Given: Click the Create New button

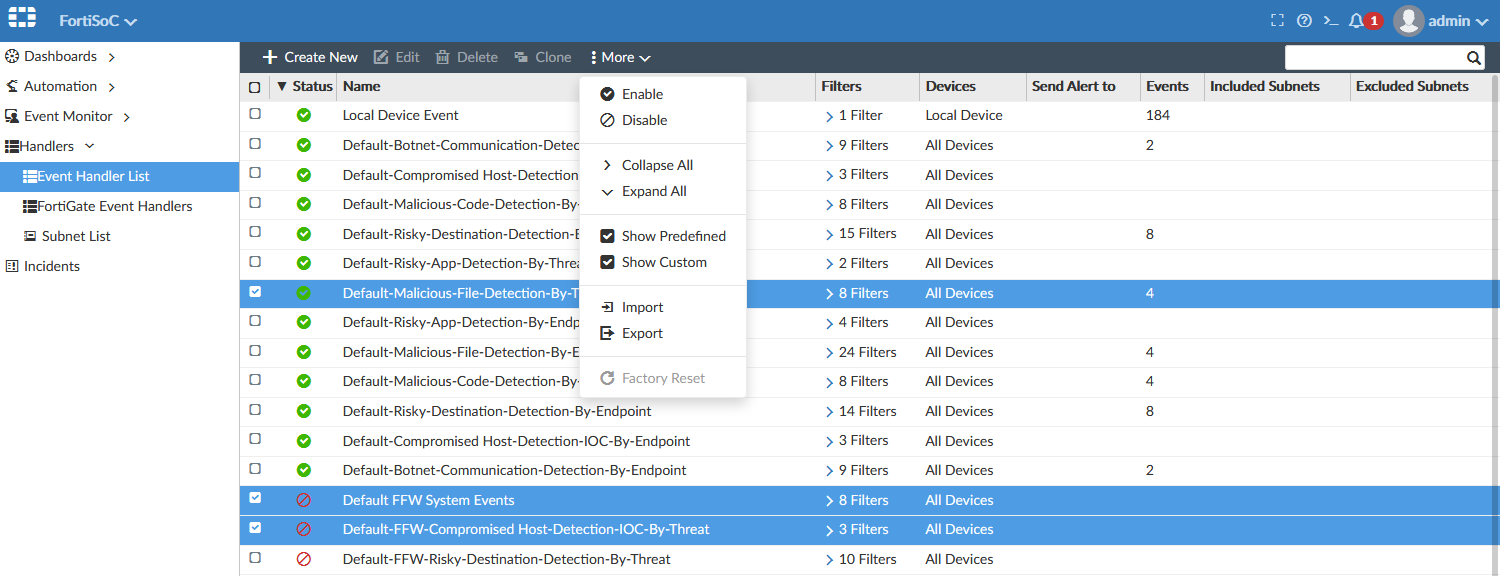Looking at the screenshot, I should pos(309,57).
